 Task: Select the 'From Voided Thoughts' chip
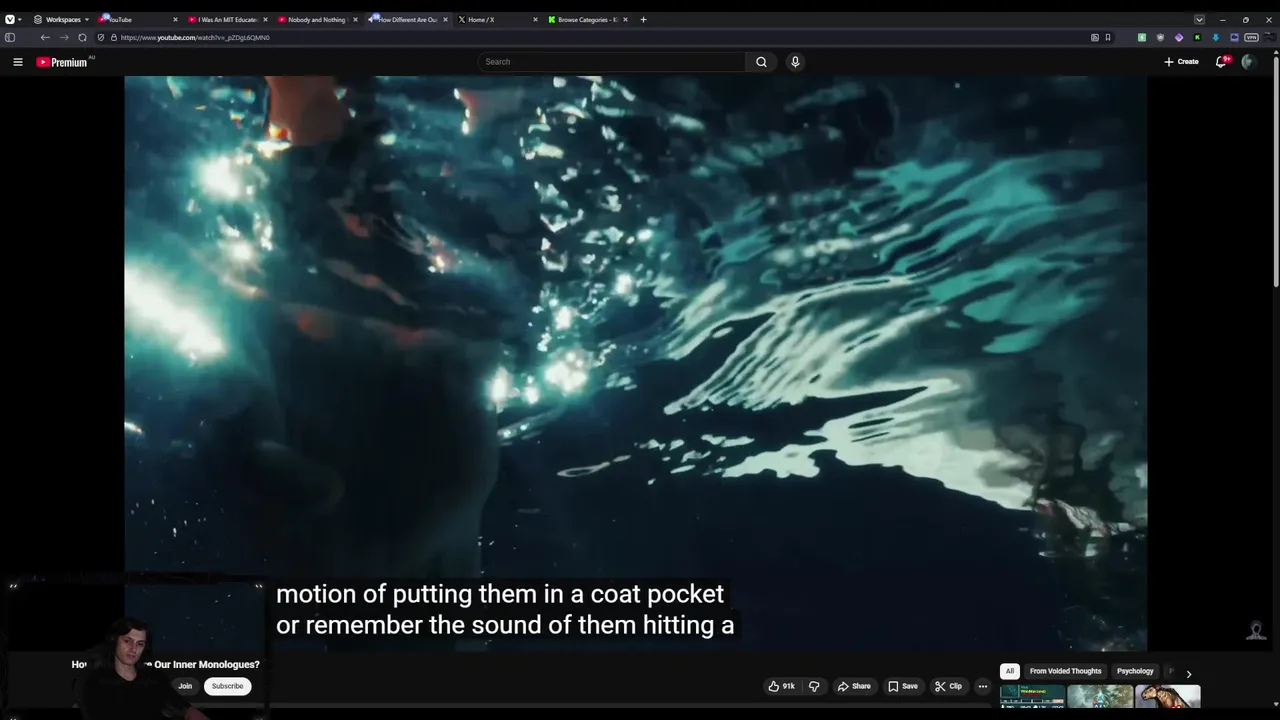point(1065,671)
